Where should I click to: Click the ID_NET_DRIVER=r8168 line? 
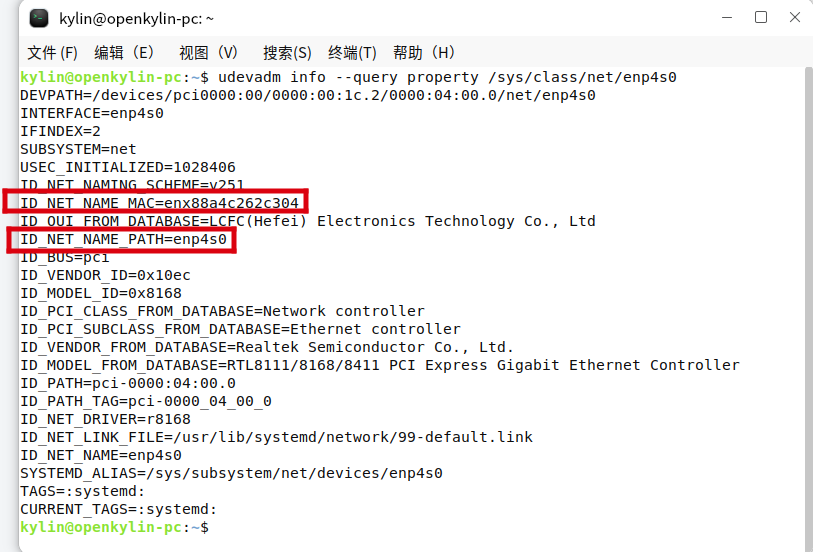pyautogui.click(x=105, y=419)
